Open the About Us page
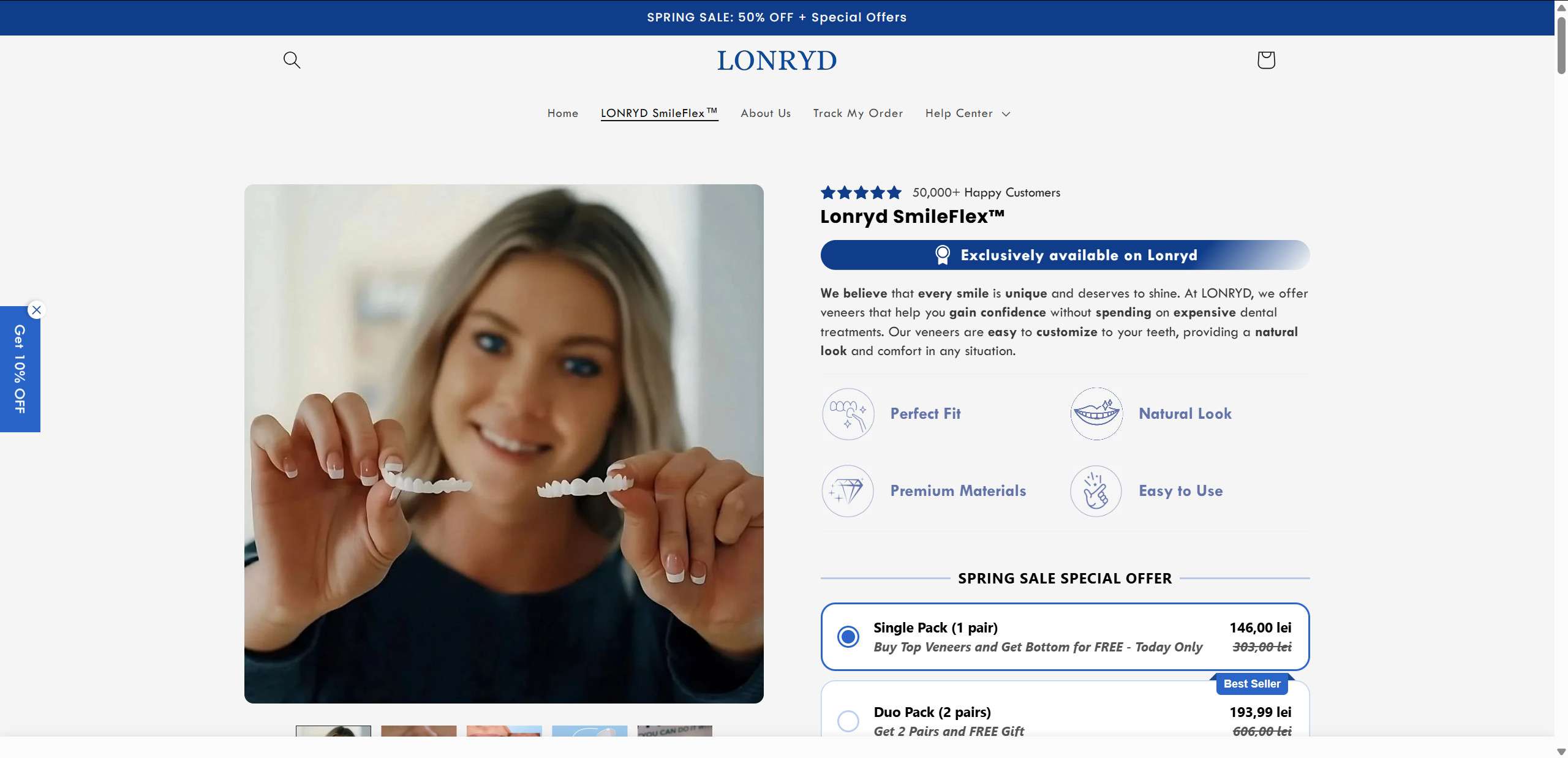 (x=765, y=113)
